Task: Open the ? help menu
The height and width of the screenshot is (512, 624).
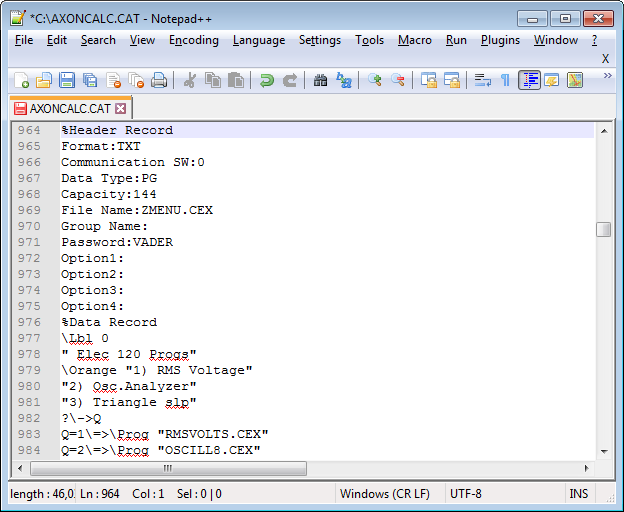Action: pos(594,40)
